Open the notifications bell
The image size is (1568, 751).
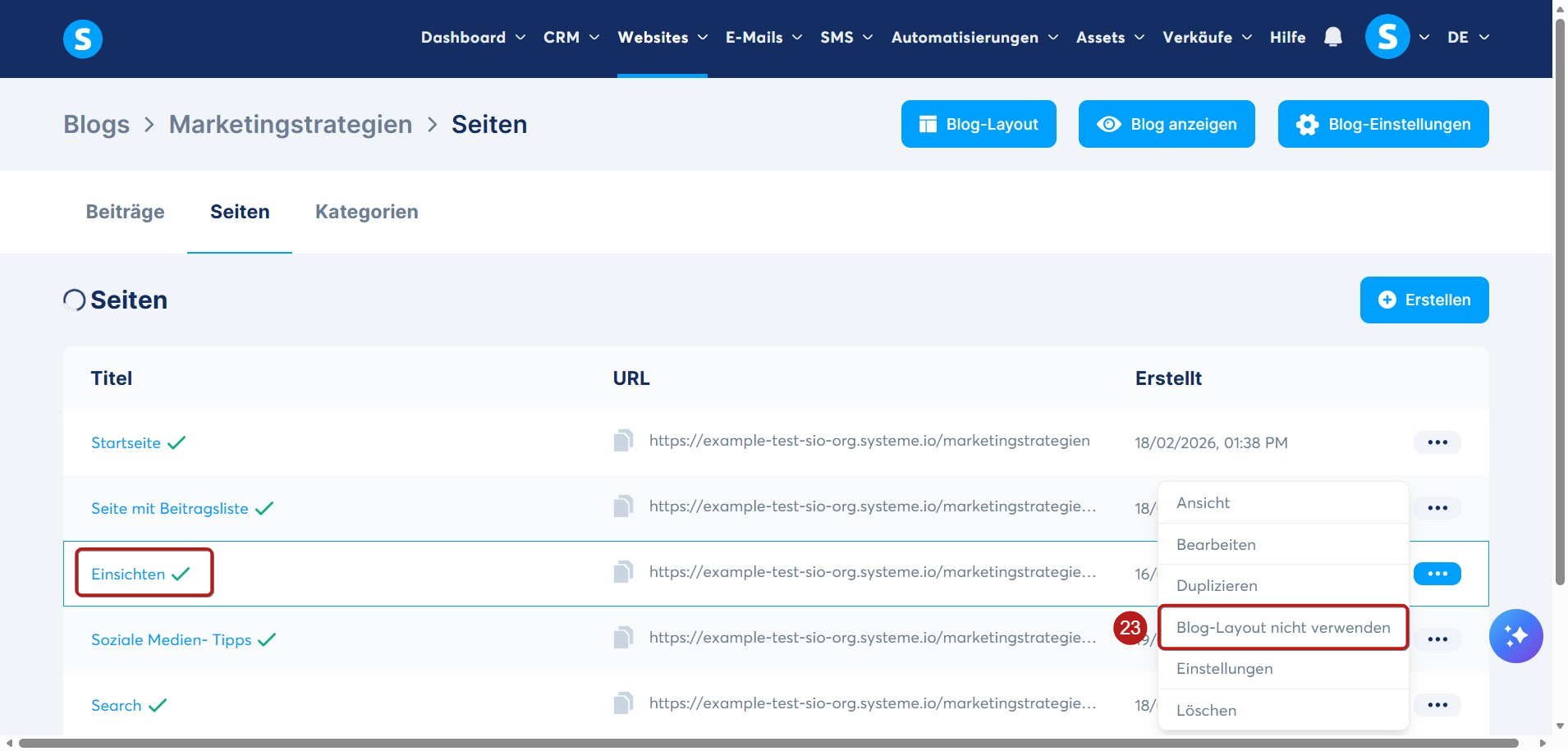click(x=1333, y=38)
